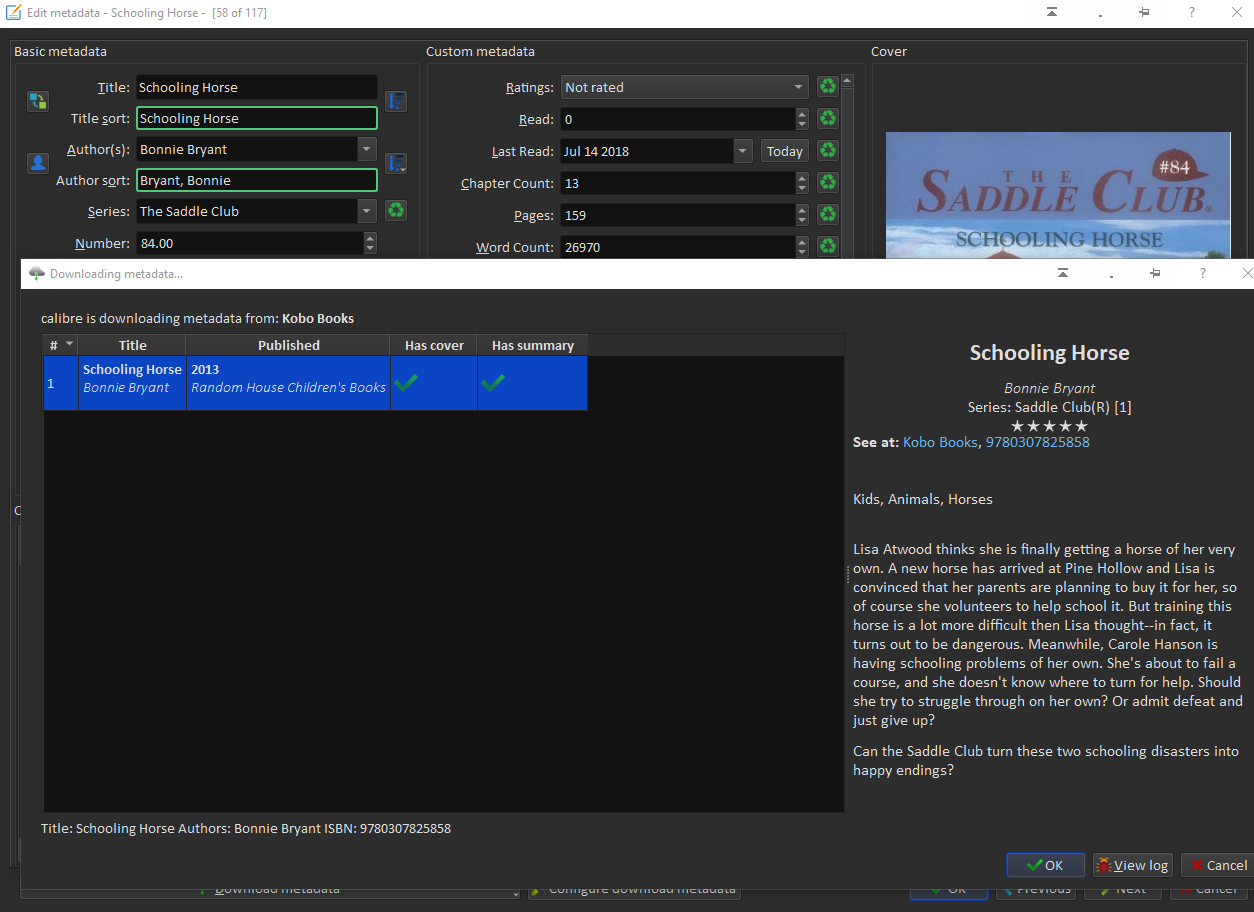Open the View log button
The image size is (1254, 912).
tap(1132, 865)
